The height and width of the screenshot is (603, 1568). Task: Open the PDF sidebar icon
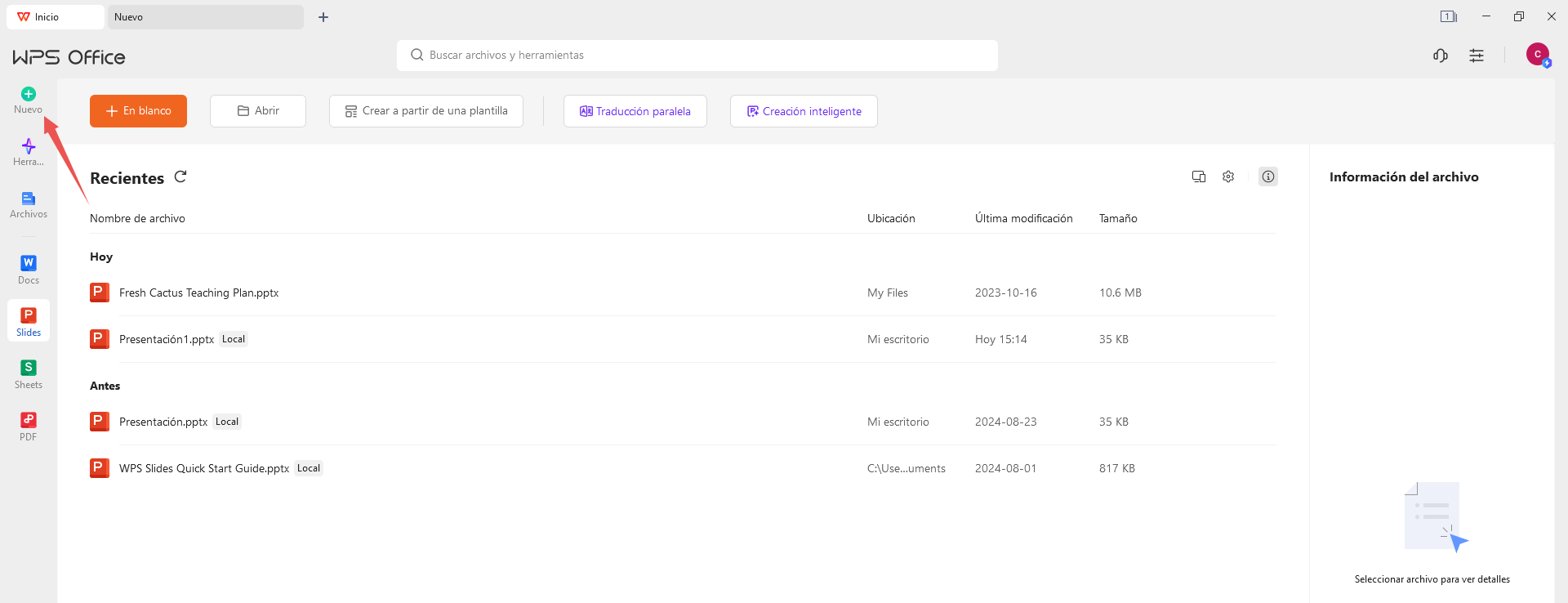pos(29,421)
